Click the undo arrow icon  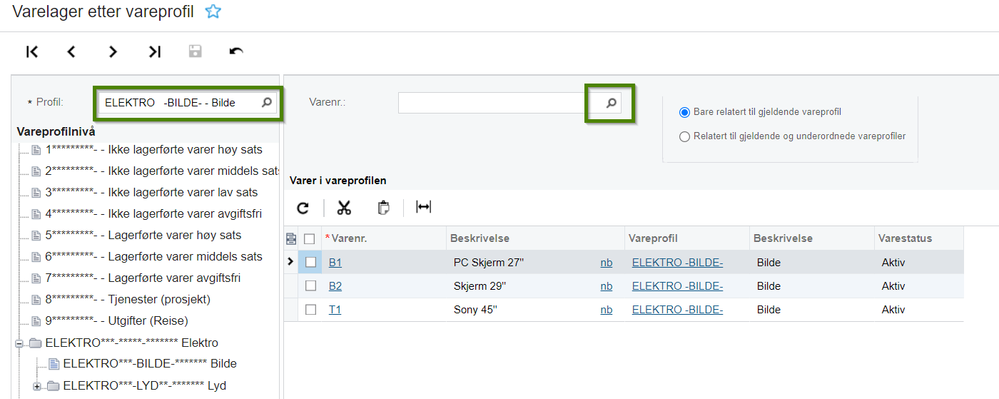pyautogui.click(x=236, y=52)
